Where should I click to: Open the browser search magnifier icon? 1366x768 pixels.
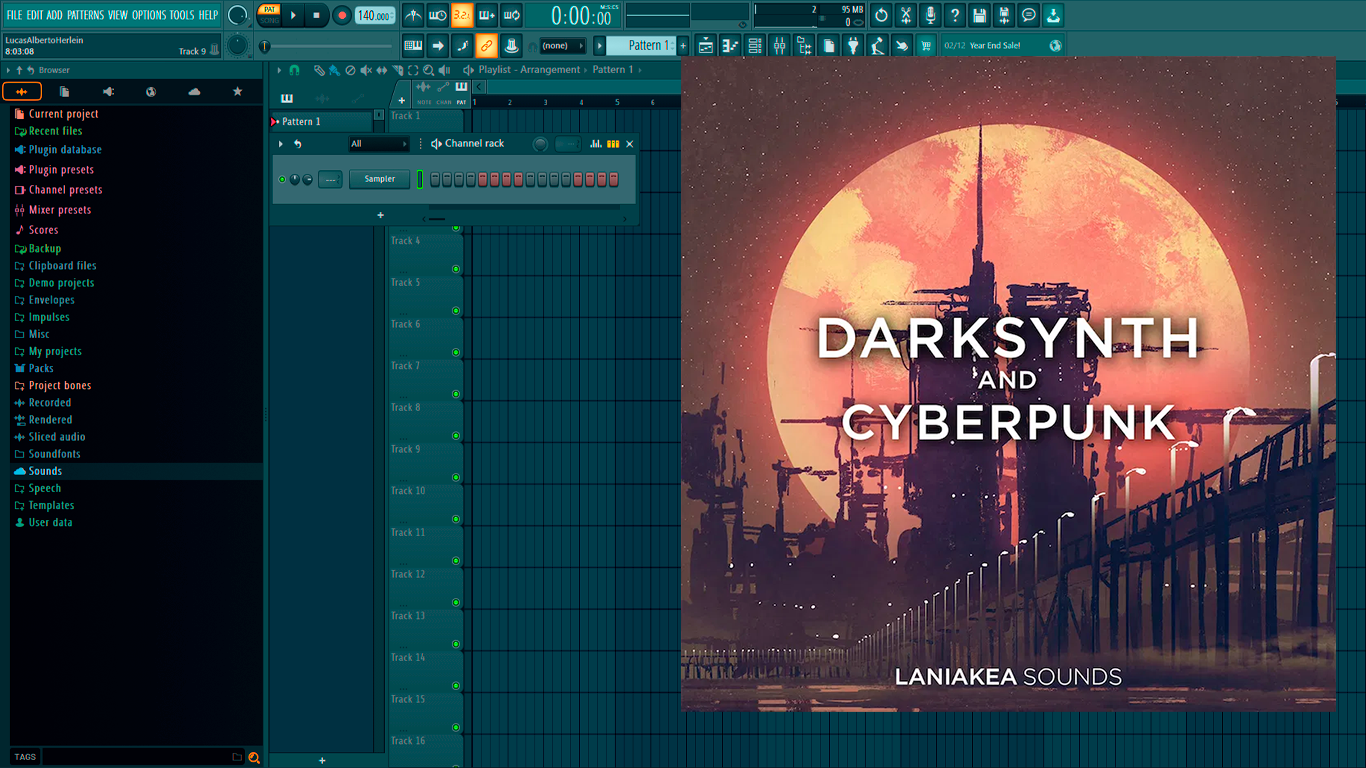point(254,757)
